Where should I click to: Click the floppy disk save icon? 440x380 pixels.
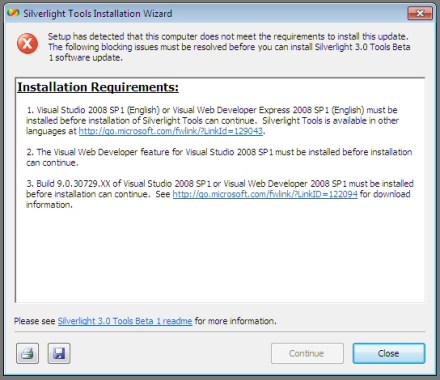click(59, 353)
